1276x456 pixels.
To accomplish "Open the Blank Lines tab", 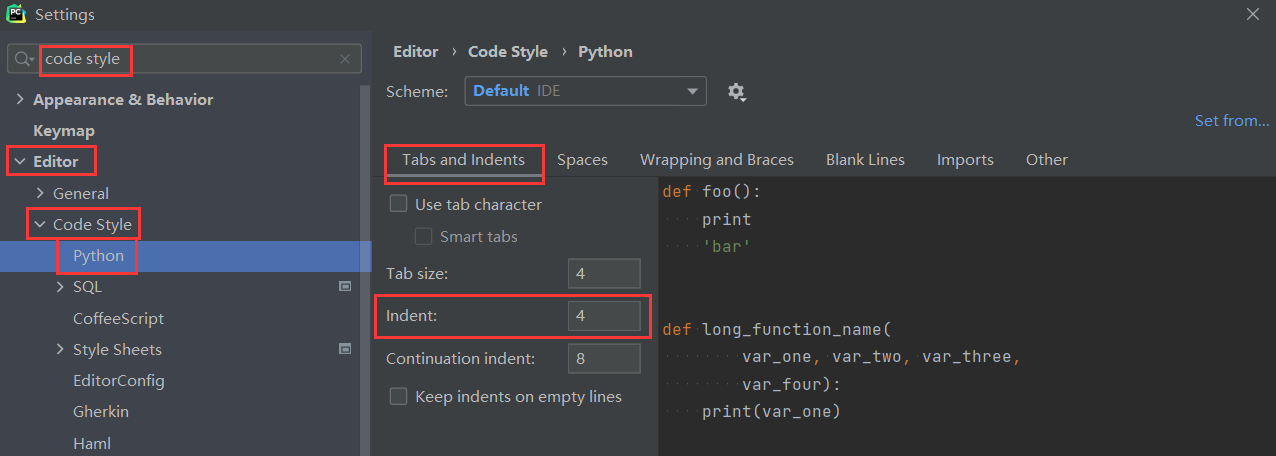I will [x=865, y=160].
